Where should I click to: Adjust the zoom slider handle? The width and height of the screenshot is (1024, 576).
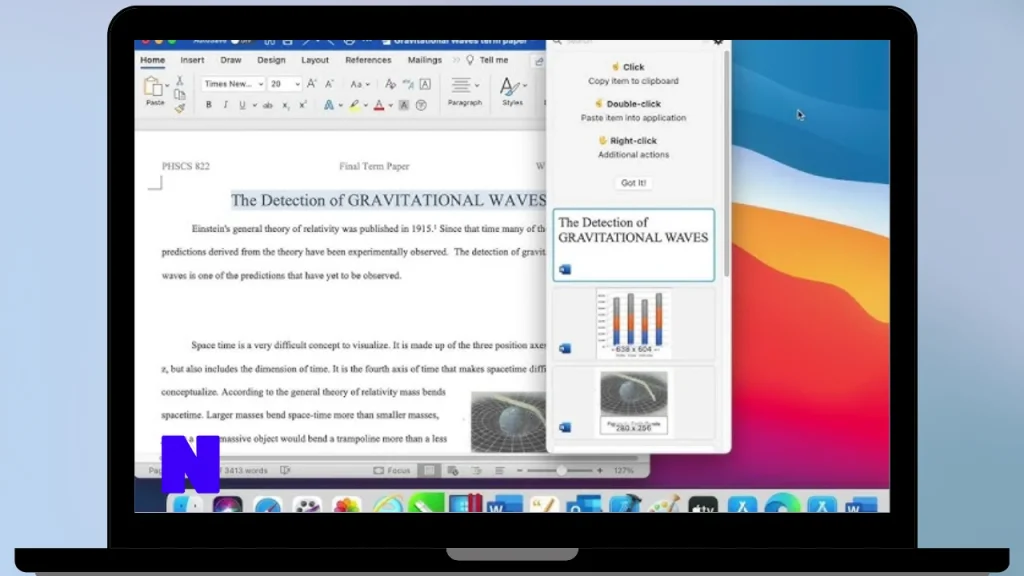pyautogui.click(x=561, y=470)
